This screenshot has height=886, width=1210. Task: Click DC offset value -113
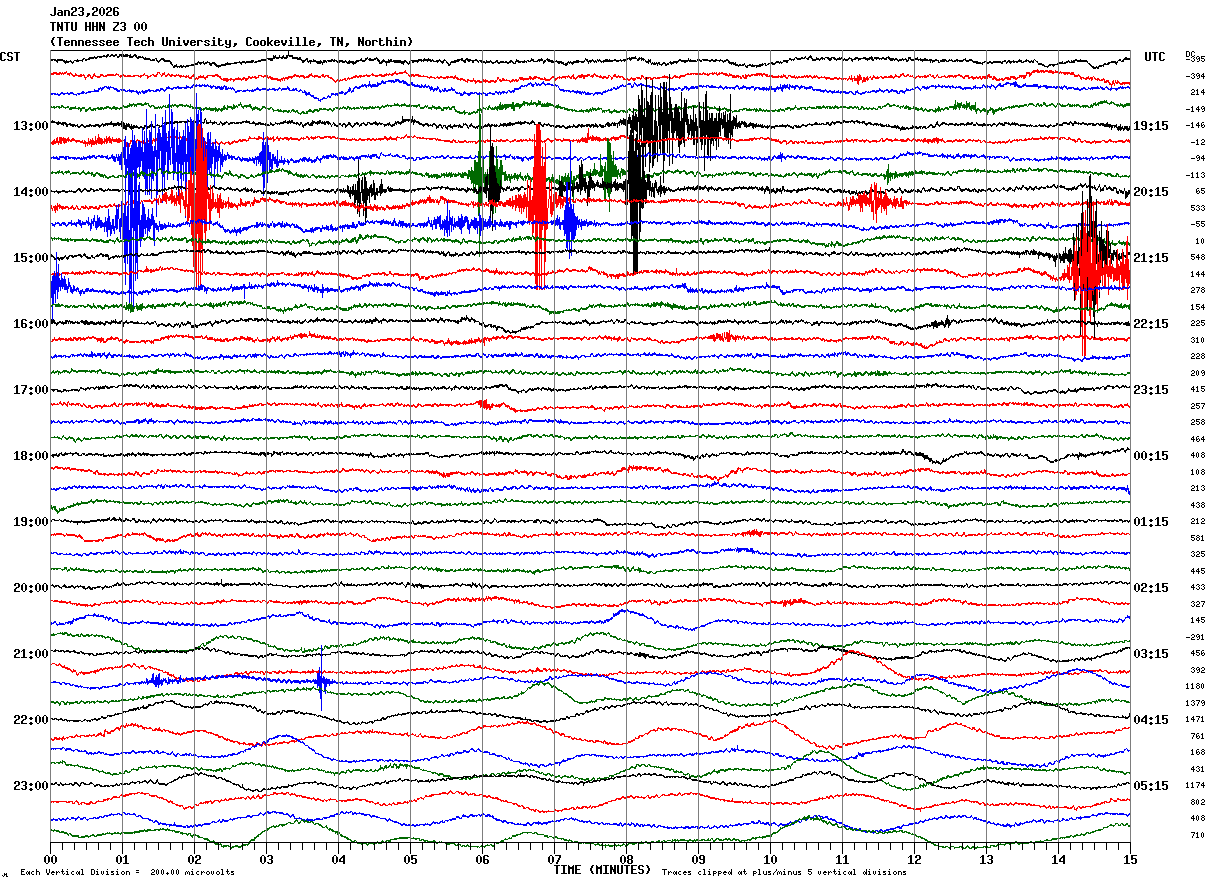(1195, 175)
